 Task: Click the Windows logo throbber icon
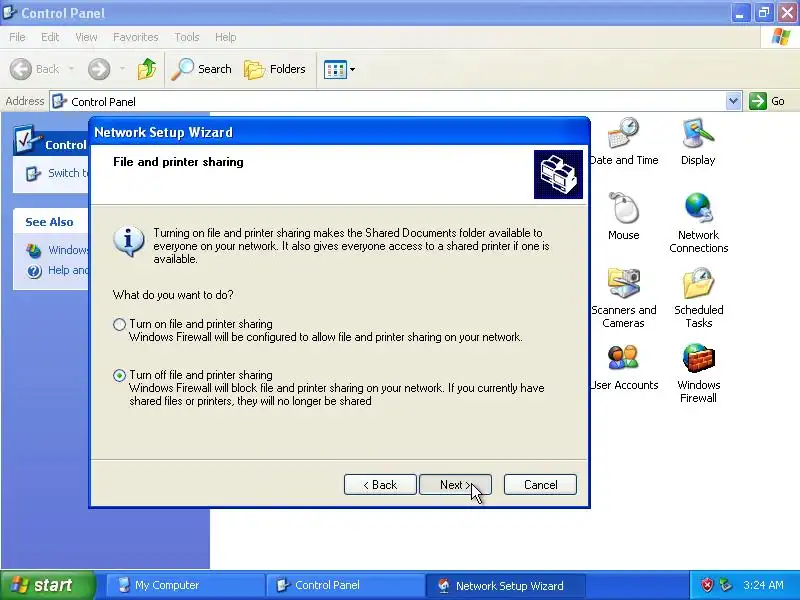tap(781, 37)
